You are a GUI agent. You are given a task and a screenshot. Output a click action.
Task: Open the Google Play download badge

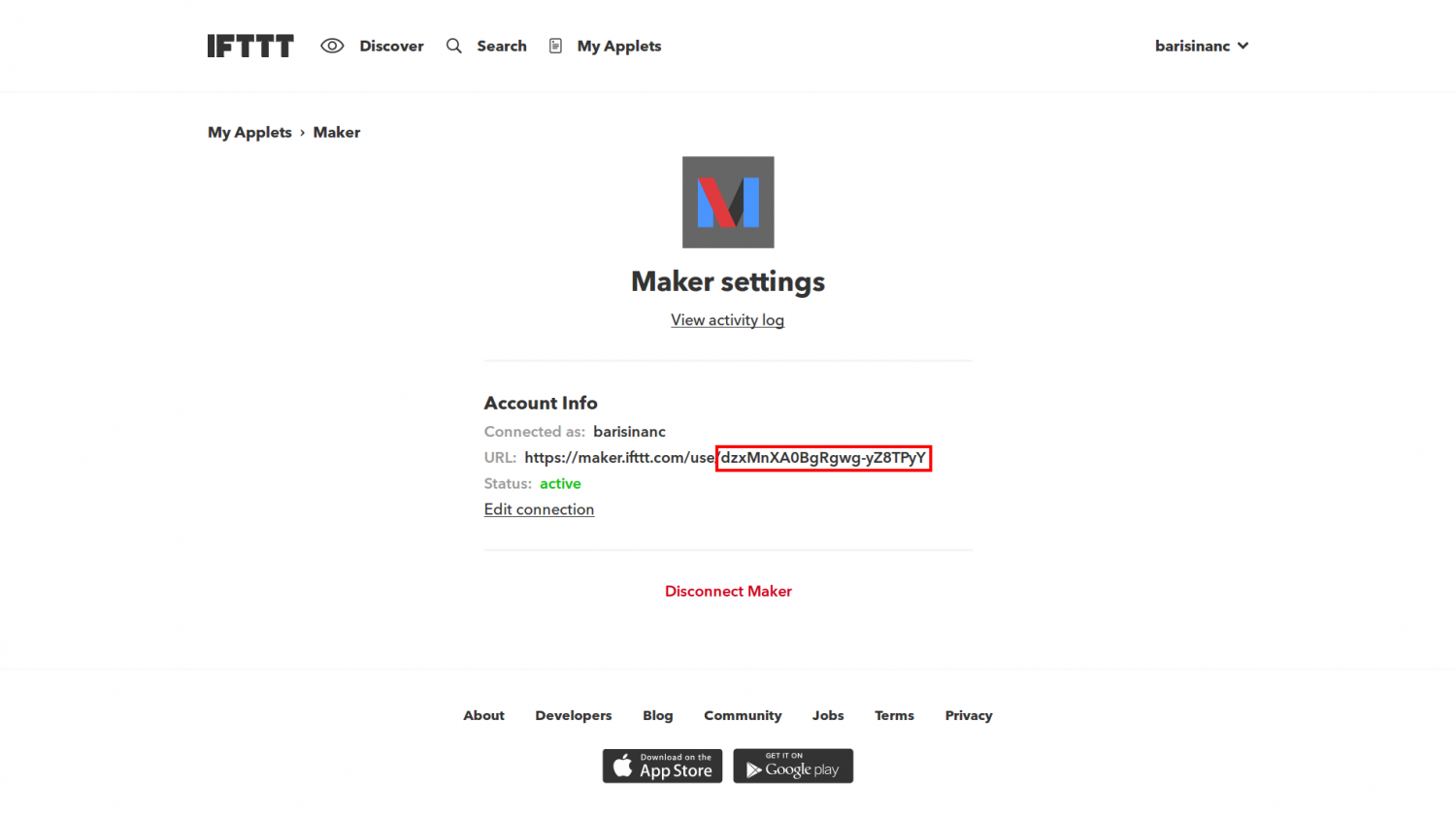tap(793, 766)
